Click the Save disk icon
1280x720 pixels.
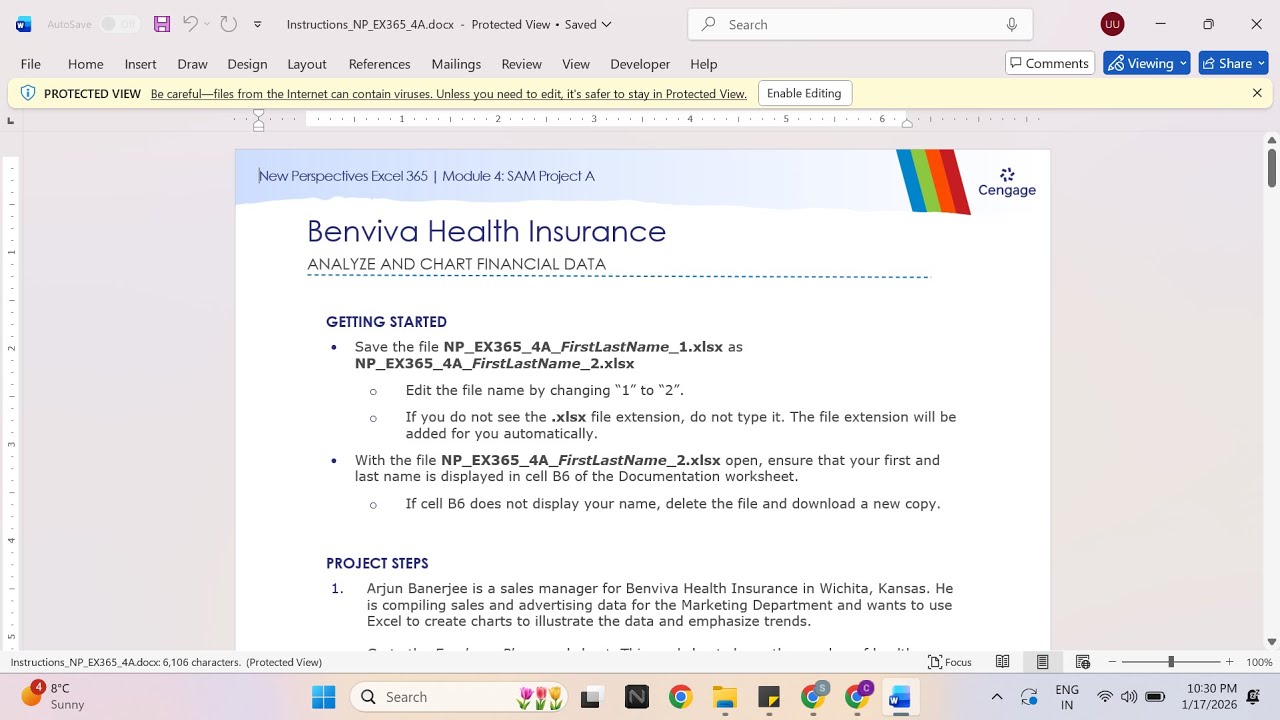[162, 24]
